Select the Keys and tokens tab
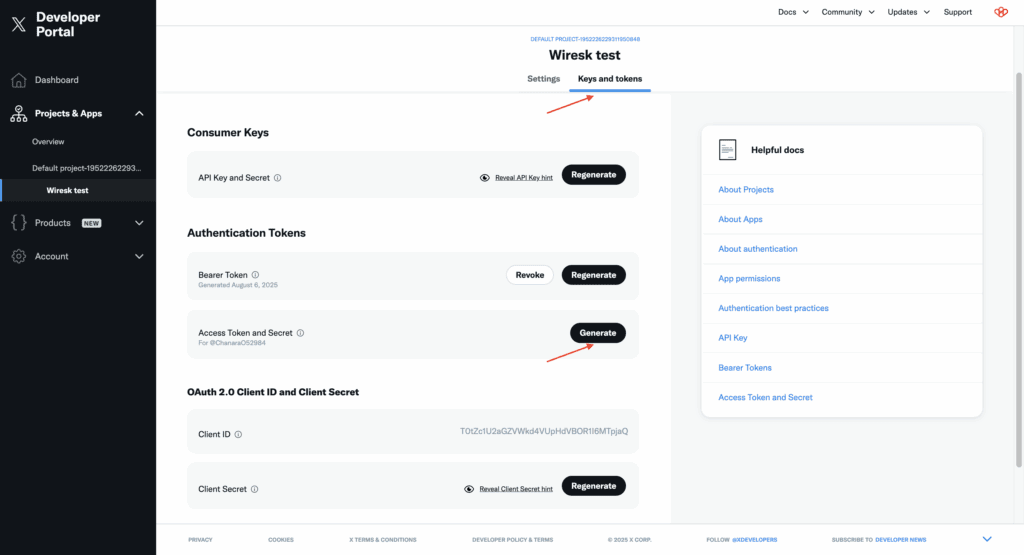 (x=610, y=78)
